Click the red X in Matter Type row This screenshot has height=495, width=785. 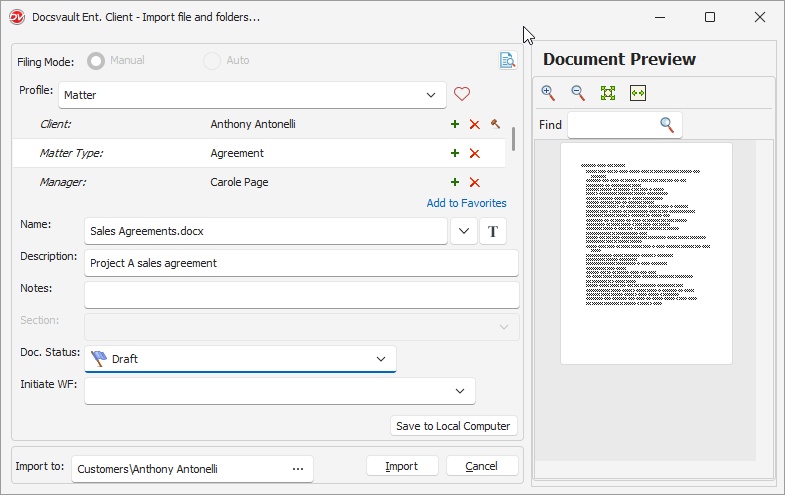[x=475, y=154]
